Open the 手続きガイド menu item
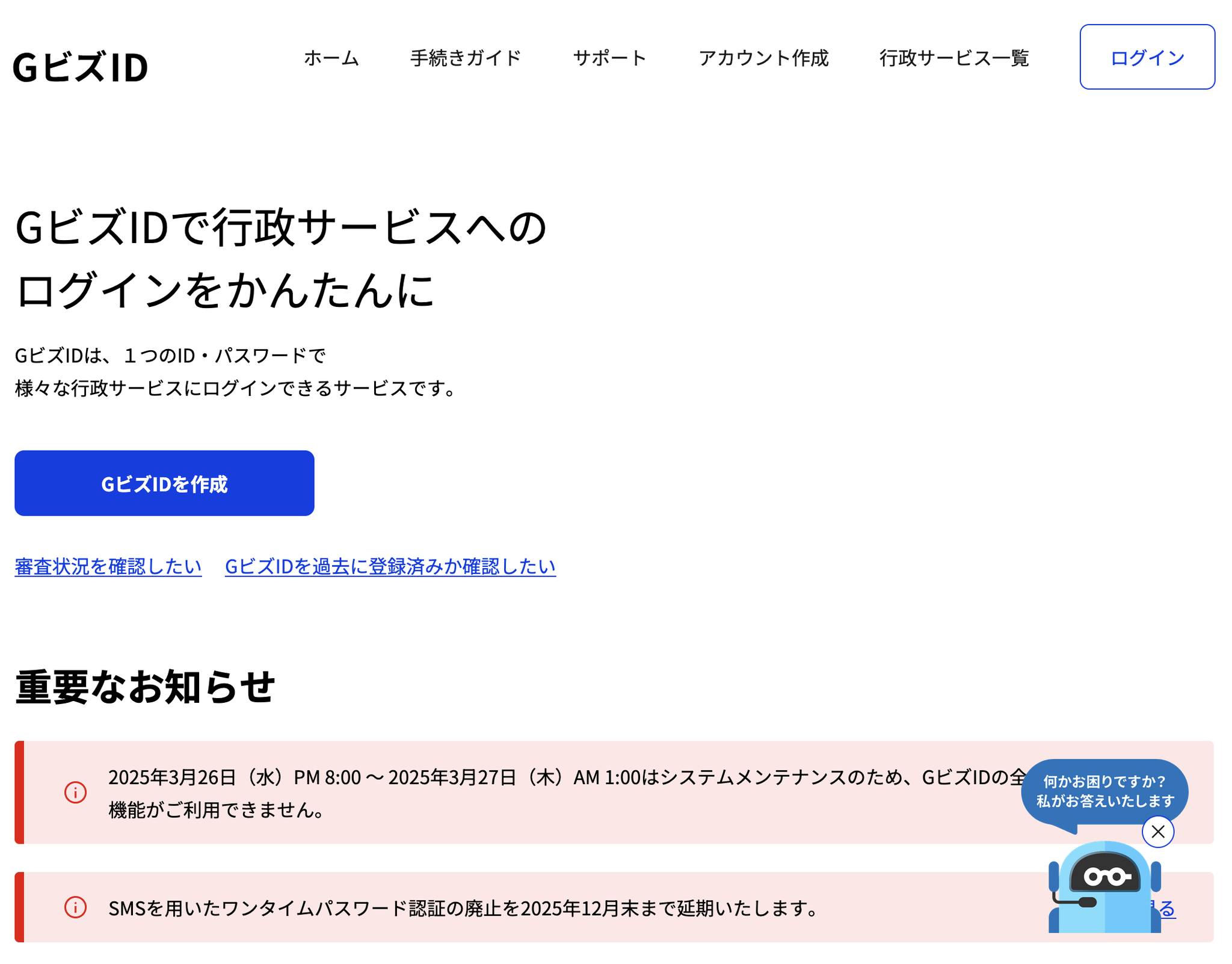 point(466,58)
